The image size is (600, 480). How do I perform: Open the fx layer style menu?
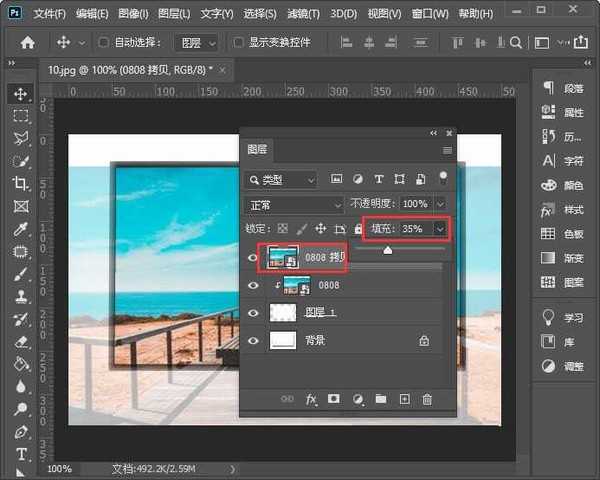coord(311,399)
